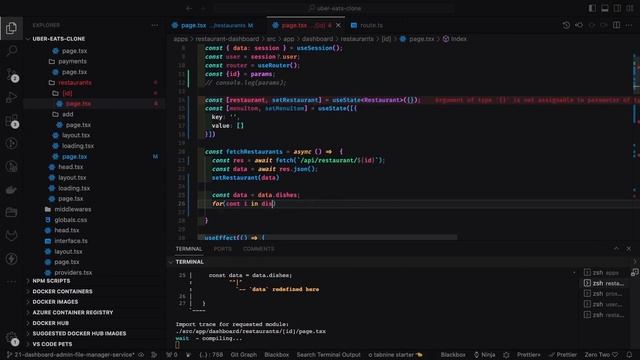Click open changes icon in editor toolbar

579,25
